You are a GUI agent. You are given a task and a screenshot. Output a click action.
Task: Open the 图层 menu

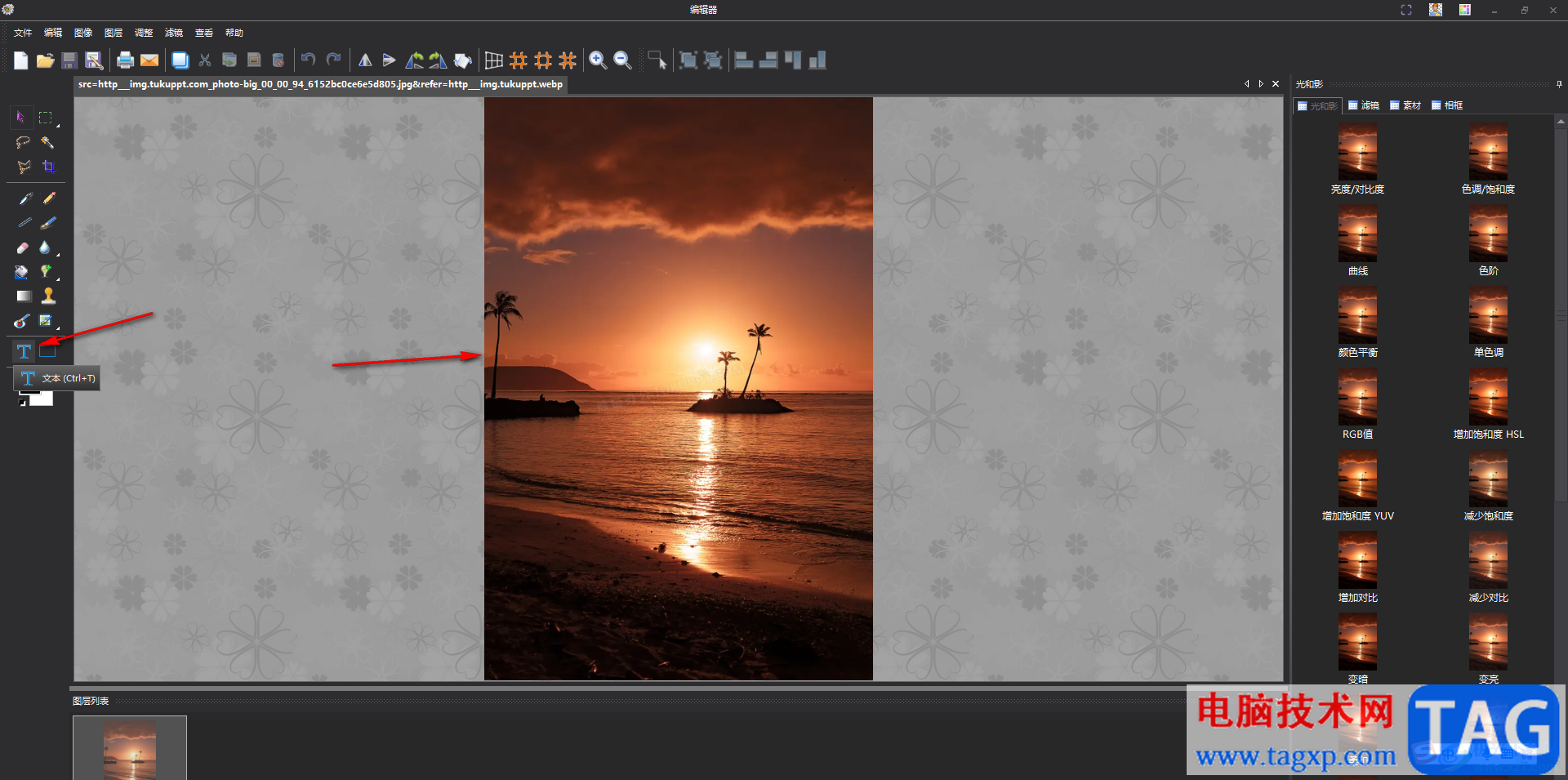[x=114, y=33]
